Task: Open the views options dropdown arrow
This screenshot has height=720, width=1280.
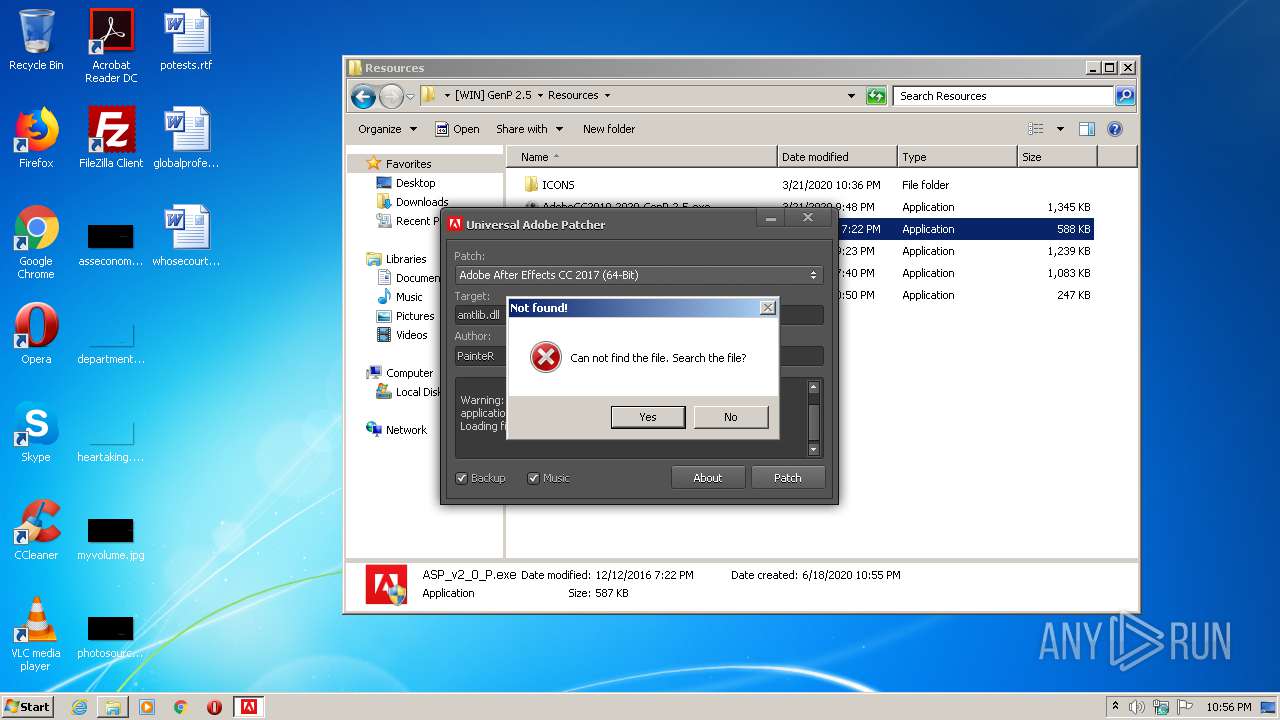Action: tap(1060, 129)
